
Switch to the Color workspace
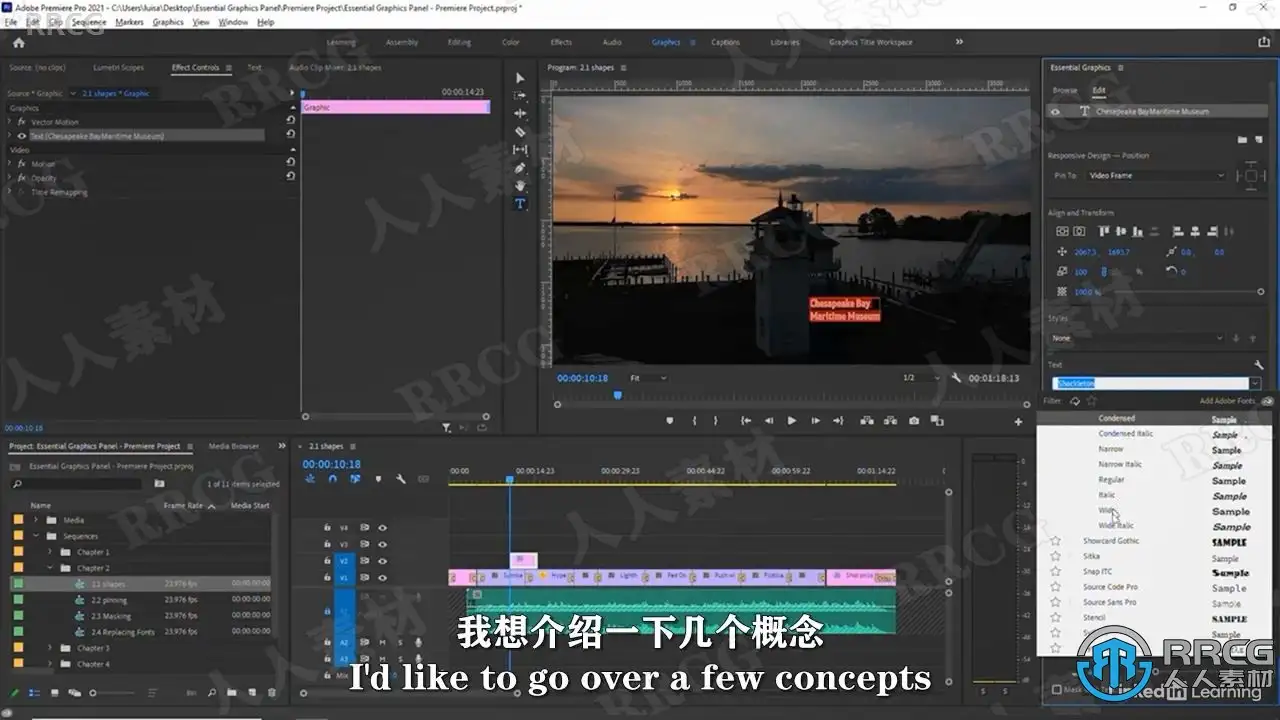(510, 42)
